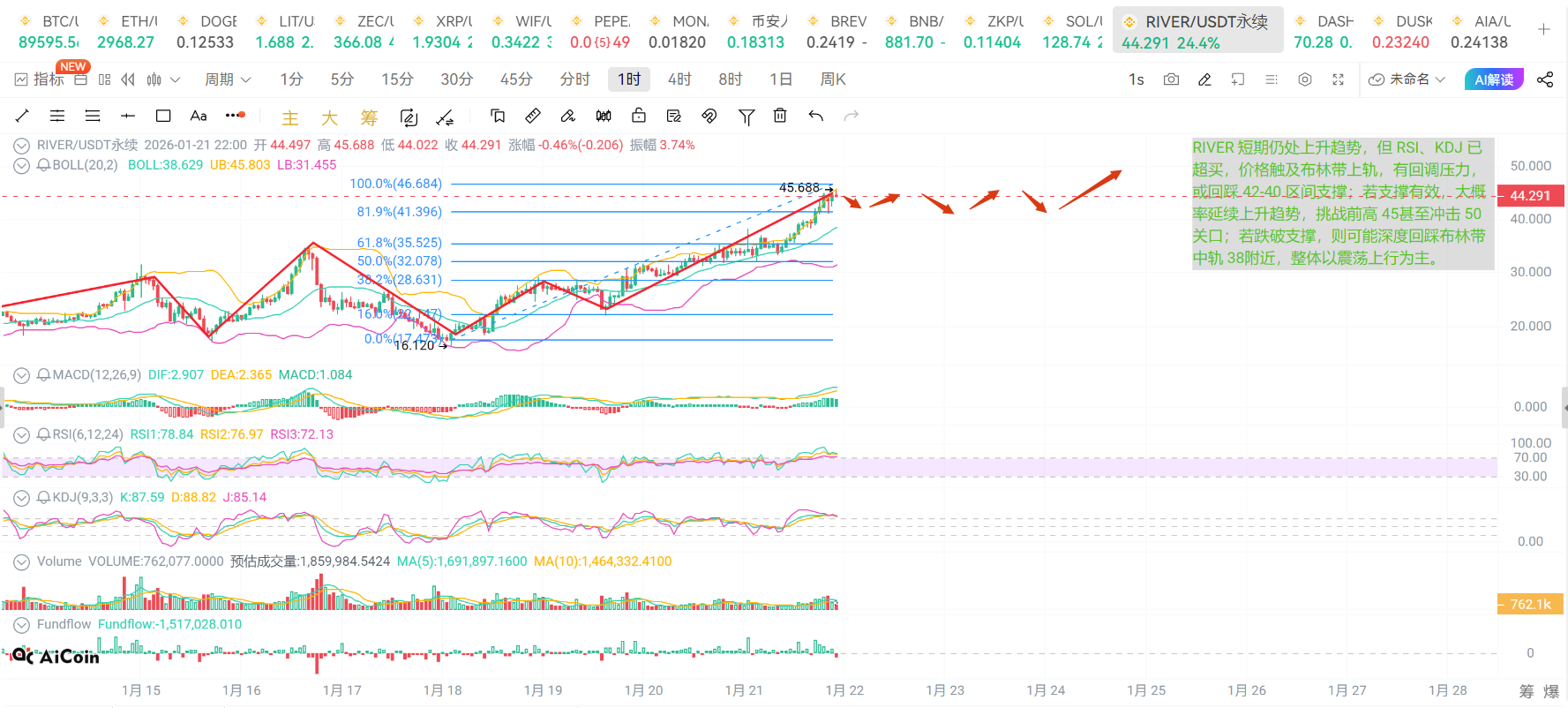Screen dimensions: 1568x708
Task: Open the share icon
Action: click(x=1545, y=79)
